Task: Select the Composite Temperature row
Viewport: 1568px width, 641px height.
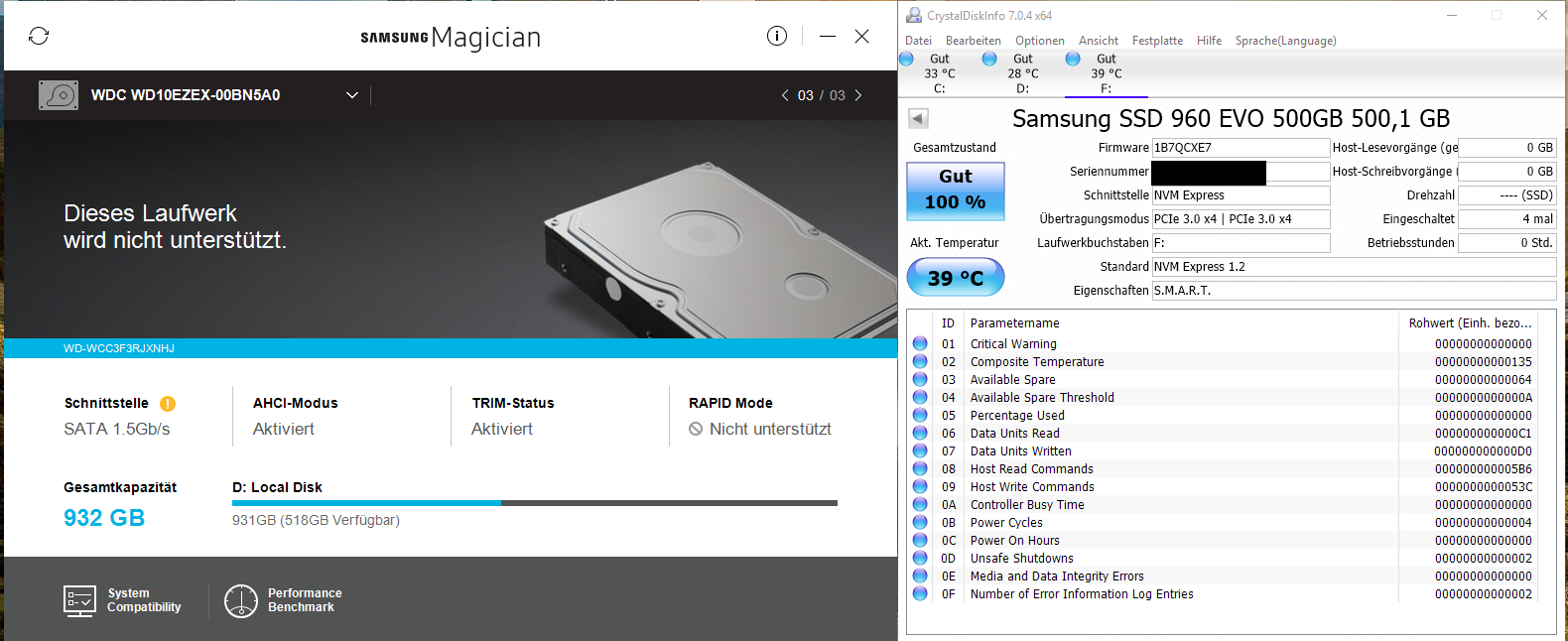Action: (x=1222, y=362)
